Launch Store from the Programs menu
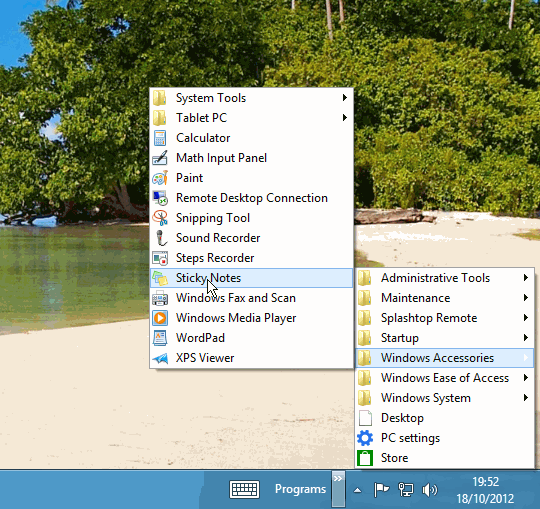 pos(444,458)
